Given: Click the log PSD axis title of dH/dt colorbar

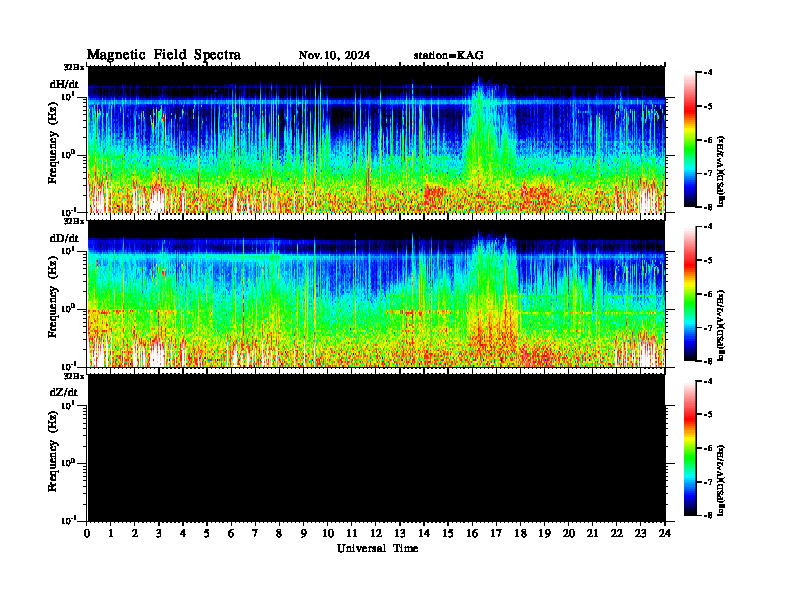Looking at the screenshot, I should (721, 172).
